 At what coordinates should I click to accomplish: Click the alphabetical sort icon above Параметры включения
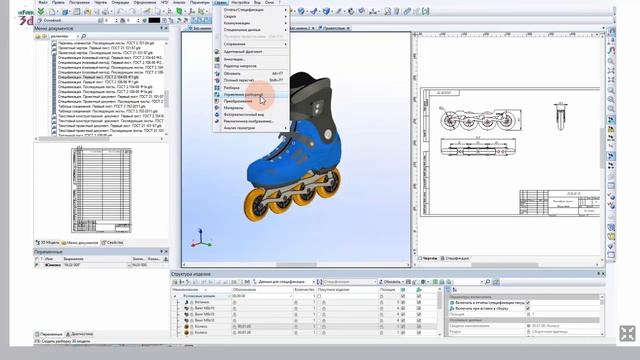point(455,290)
